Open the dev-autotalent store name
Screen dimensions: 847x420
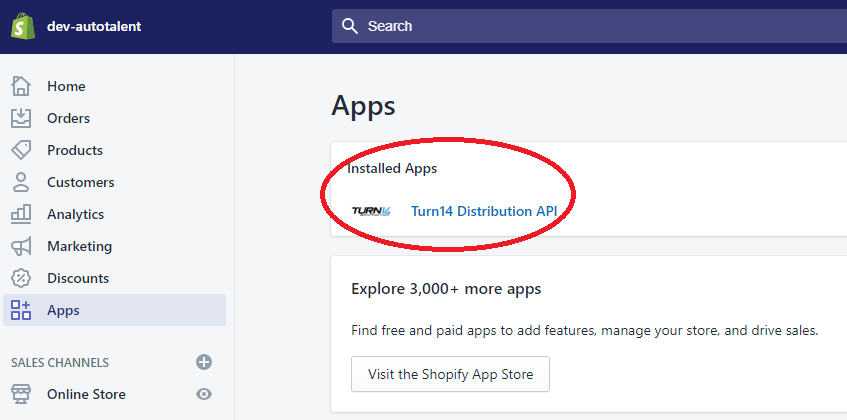pos(94,26)
